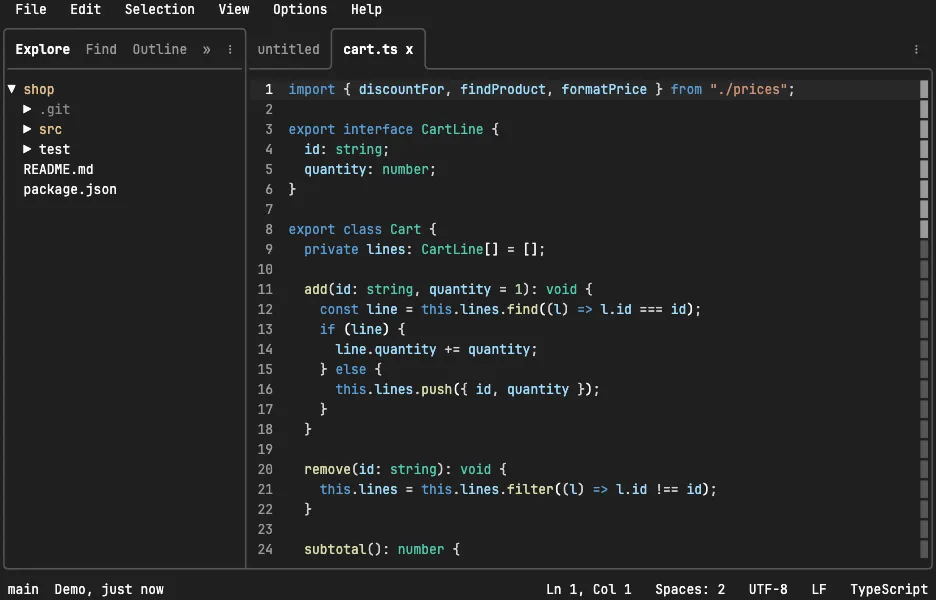Click the 'findProduct' identifier on line 1

click(x=503, y=90)
